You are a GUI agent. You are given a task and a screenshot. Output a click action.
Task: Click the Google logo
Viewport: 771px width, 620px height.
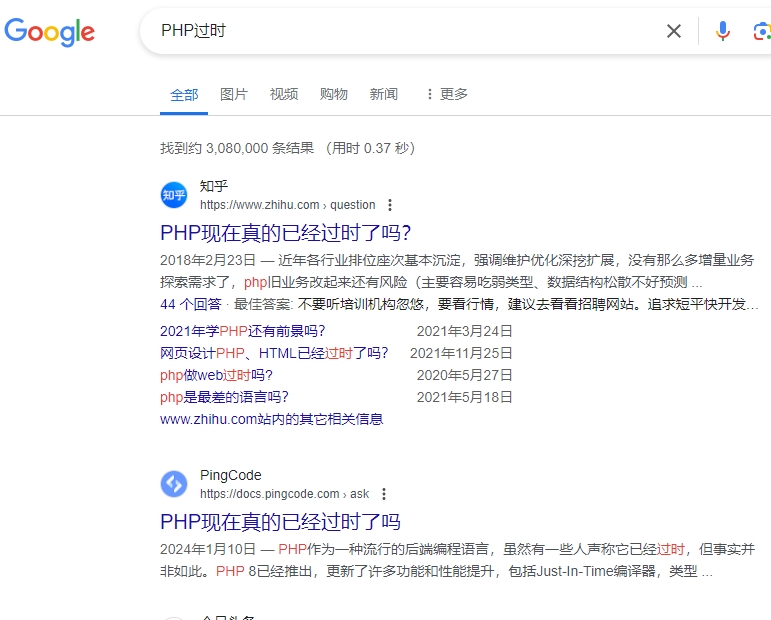(x=49, y=32)
